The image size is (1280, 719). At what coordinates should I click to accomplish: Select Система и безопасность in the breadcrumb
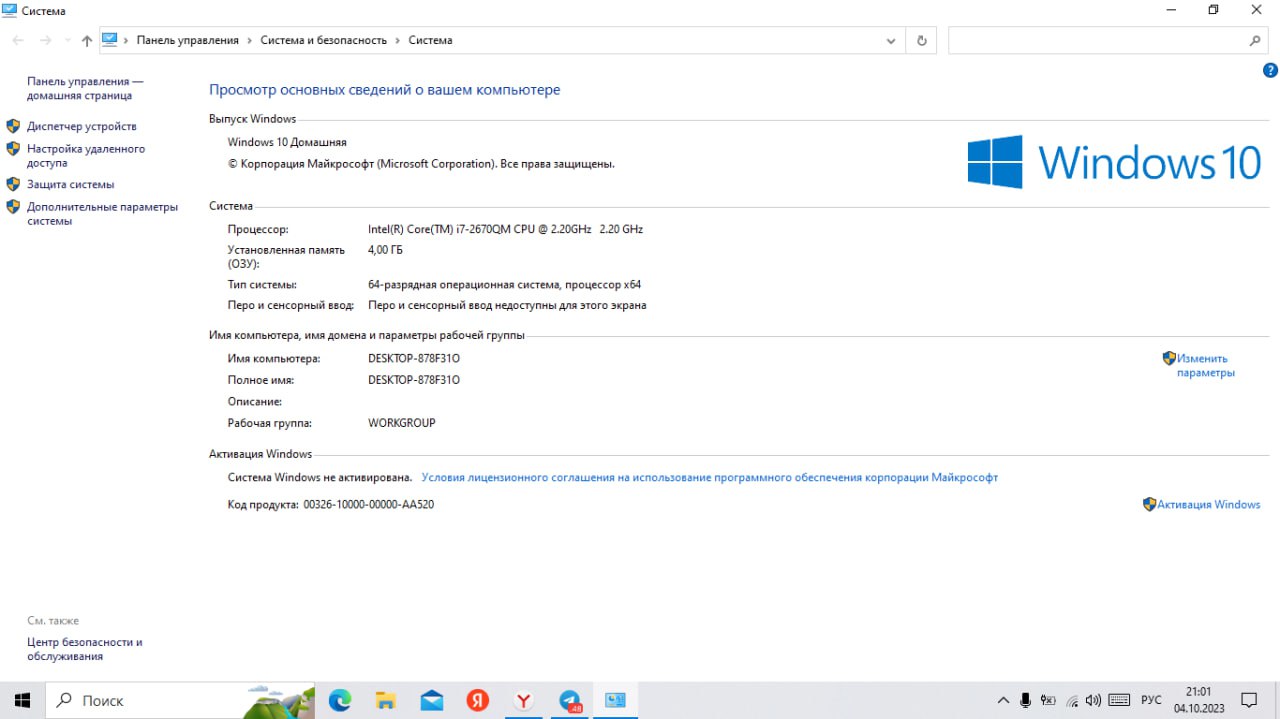[323, 40]
